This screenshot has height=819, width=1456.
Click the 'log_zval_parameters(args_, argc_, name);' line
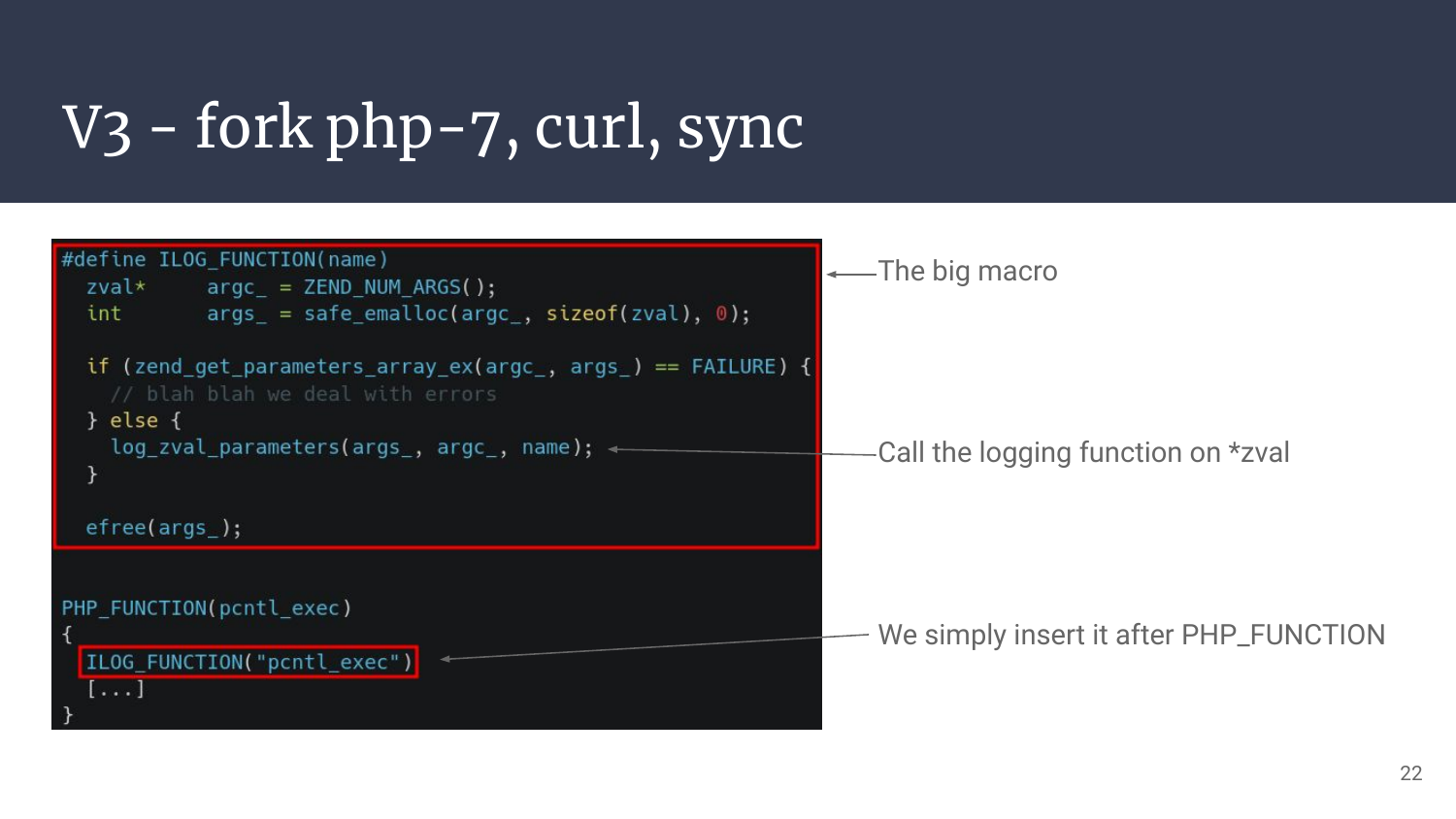tap(351, 447)
